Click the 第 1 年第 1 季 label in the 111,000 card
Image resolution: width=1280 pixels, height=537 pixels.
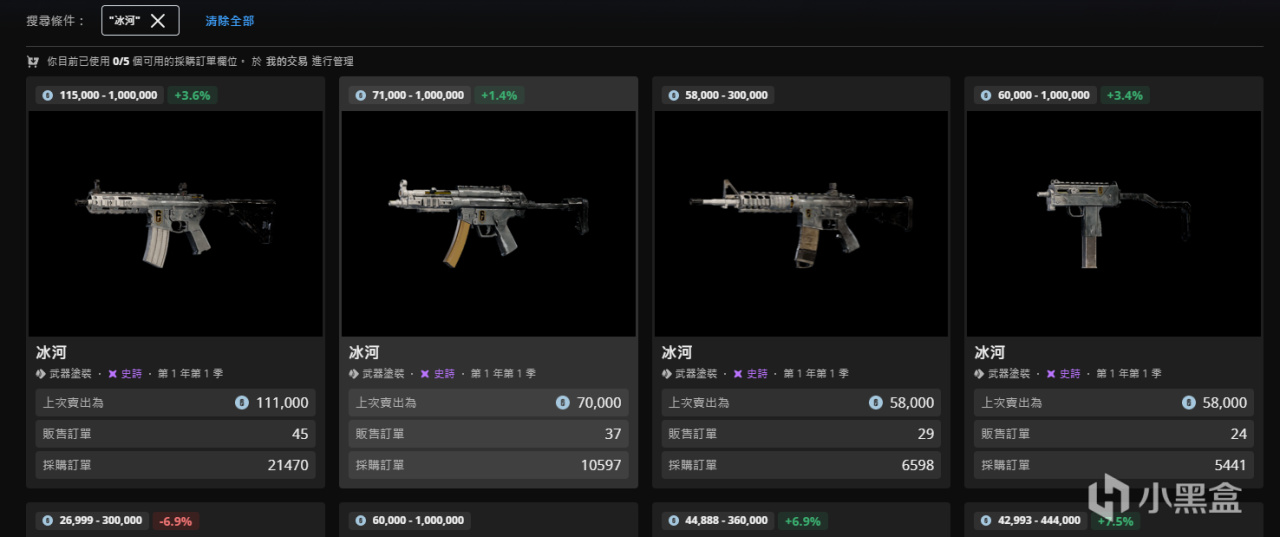tap(190, 374)
